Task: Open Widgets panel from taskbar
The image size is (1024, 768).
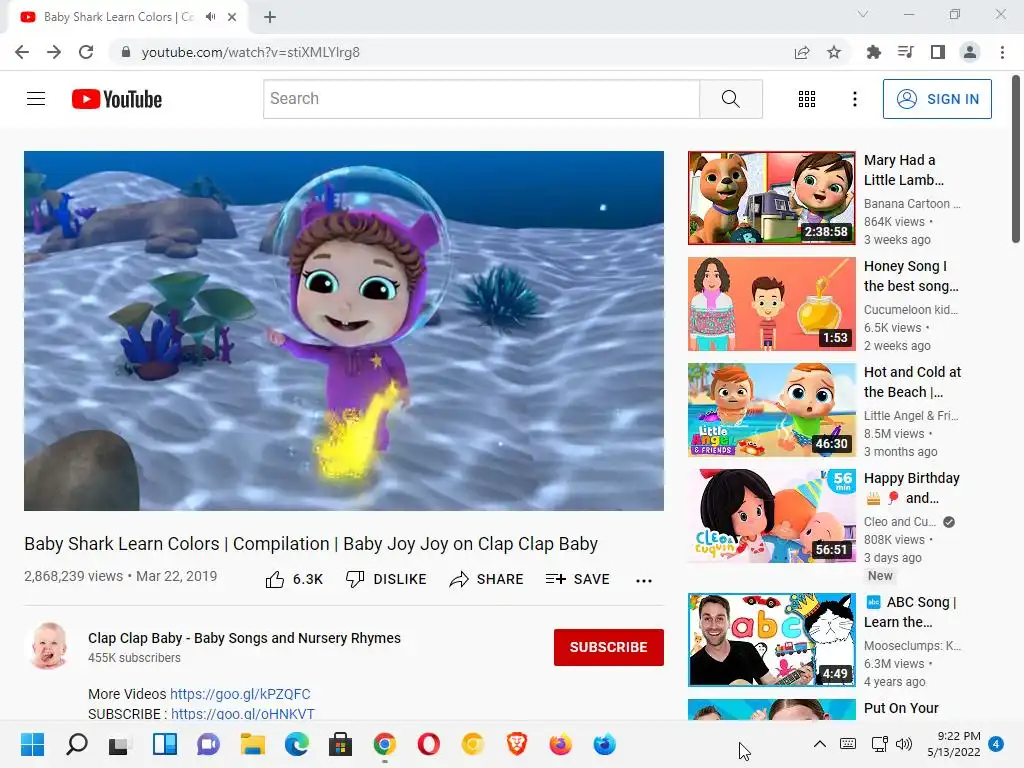Action: click(165, 744)
